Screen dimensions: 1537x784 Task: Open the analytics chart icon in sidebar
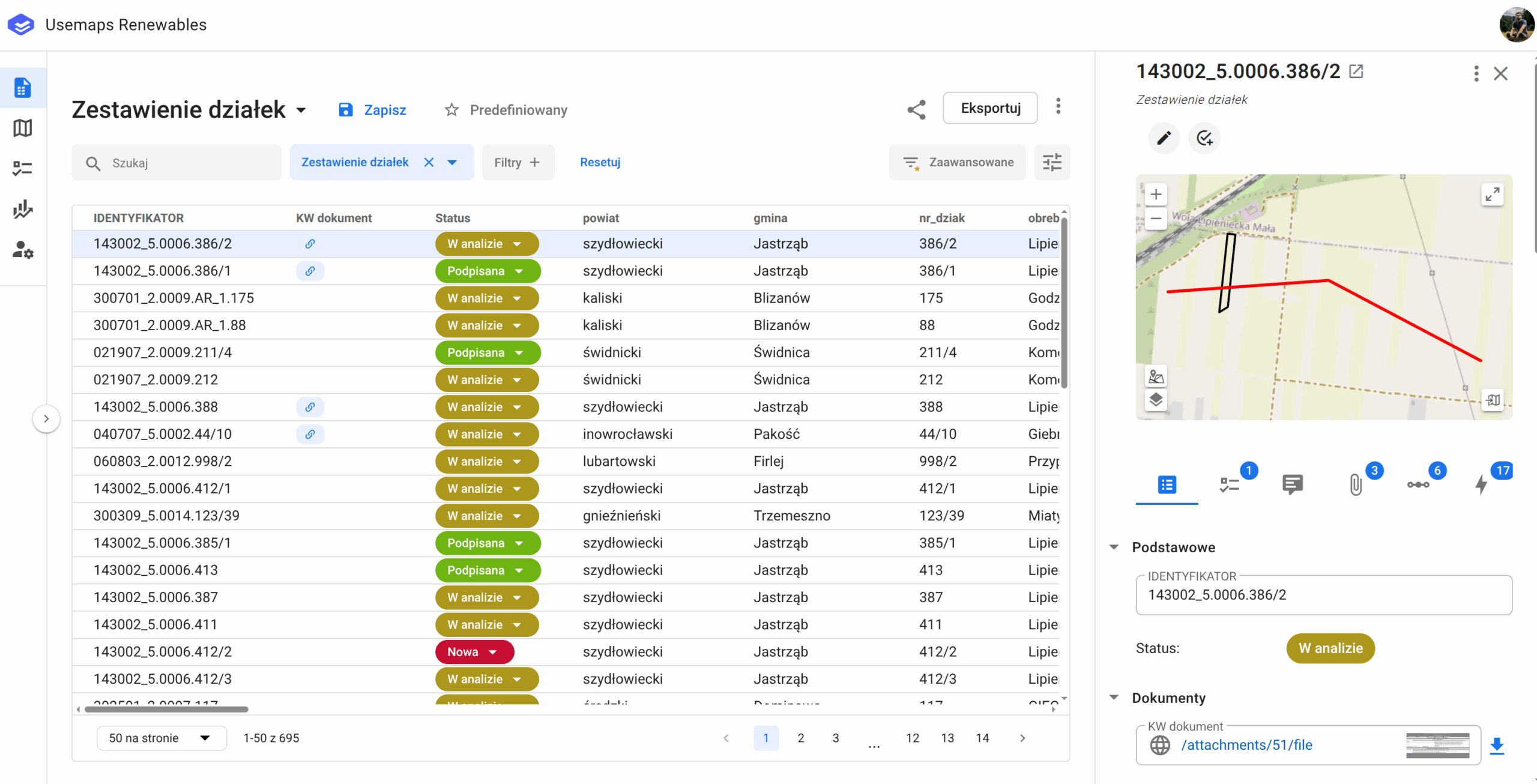(22, 209)
